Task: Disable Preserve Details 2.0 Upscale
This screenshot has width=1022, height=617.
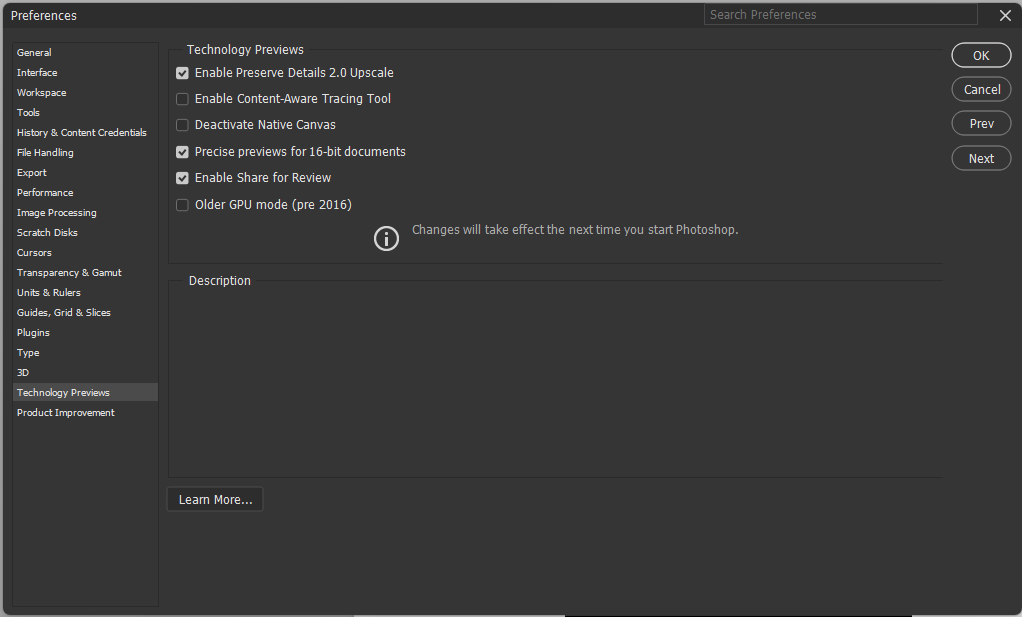Action: point(182,72)
